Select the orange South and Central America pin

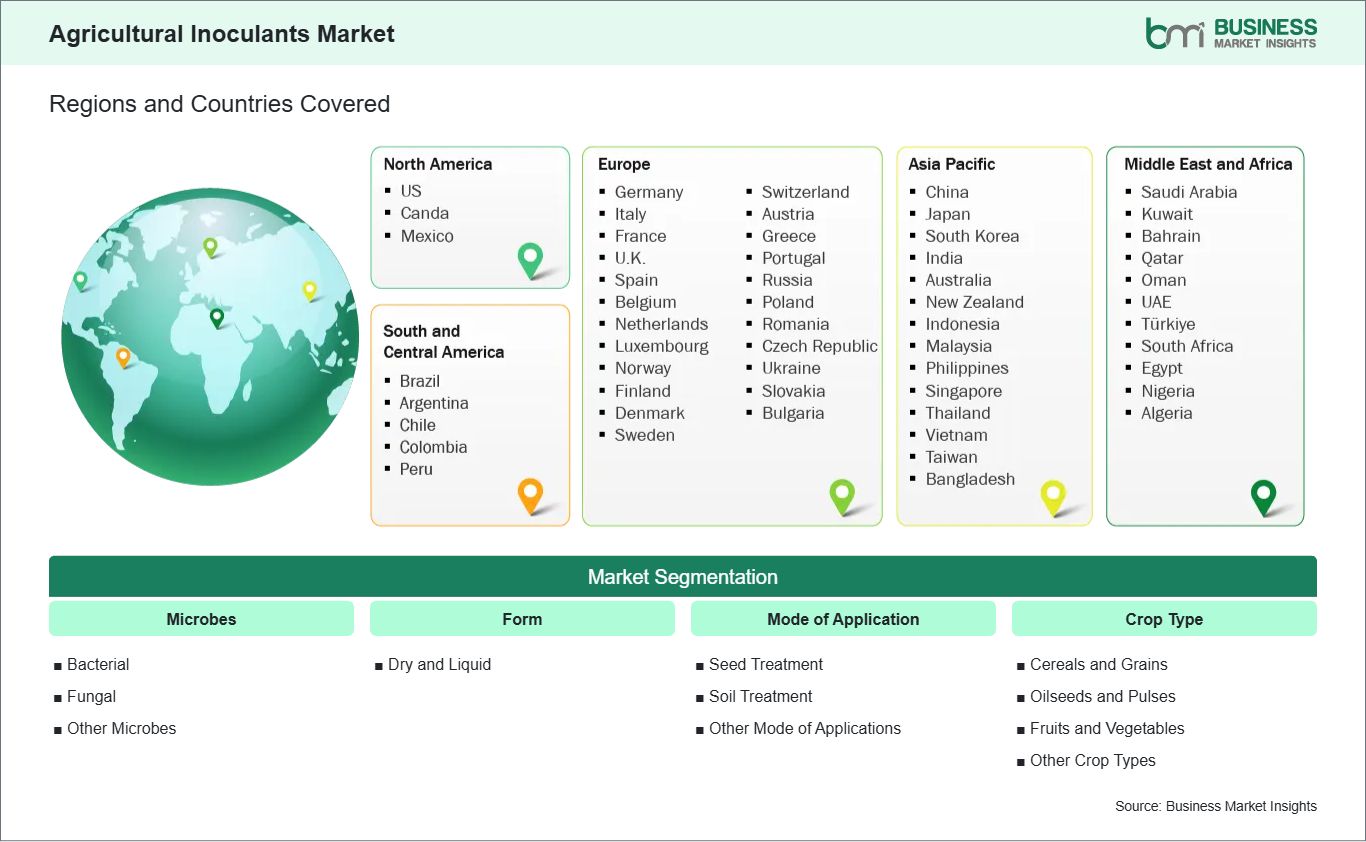click(530, 495)
